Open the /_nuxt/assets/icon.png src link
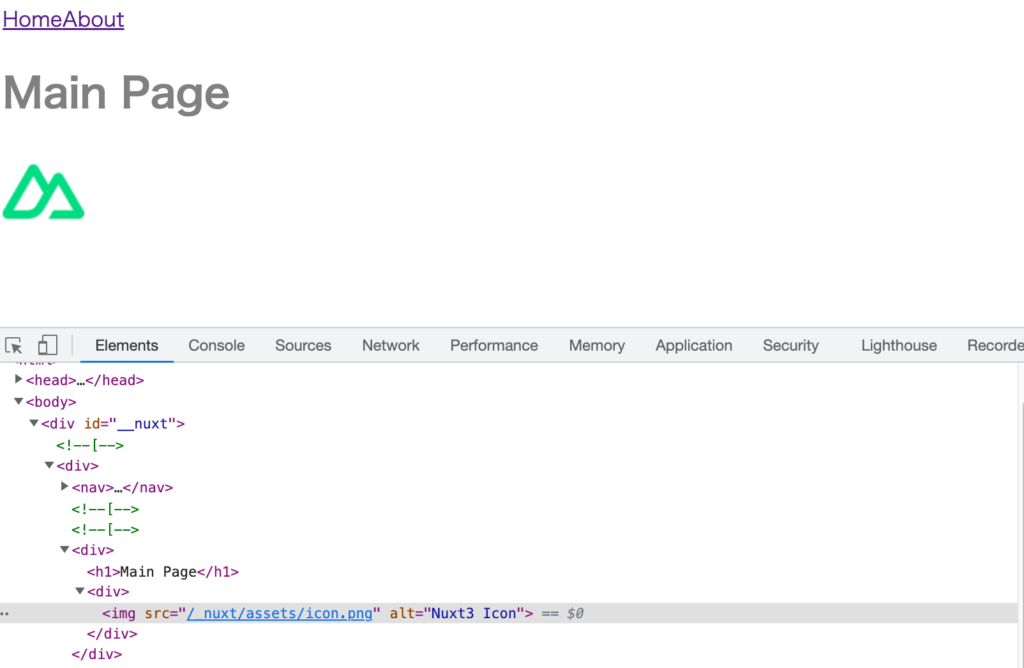1024x668 pixels. (279, 613)
